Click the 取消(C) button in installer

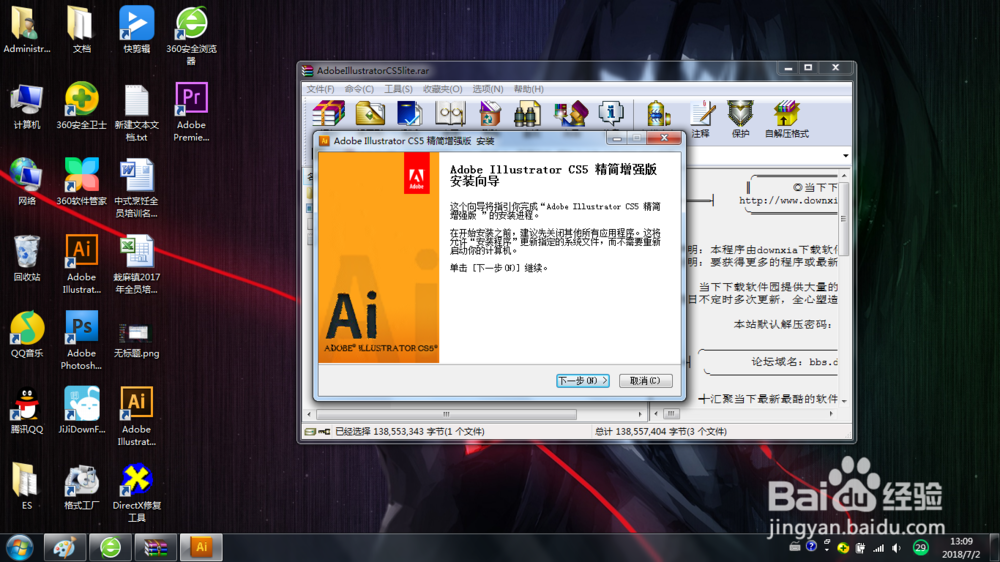coord(645,381)
